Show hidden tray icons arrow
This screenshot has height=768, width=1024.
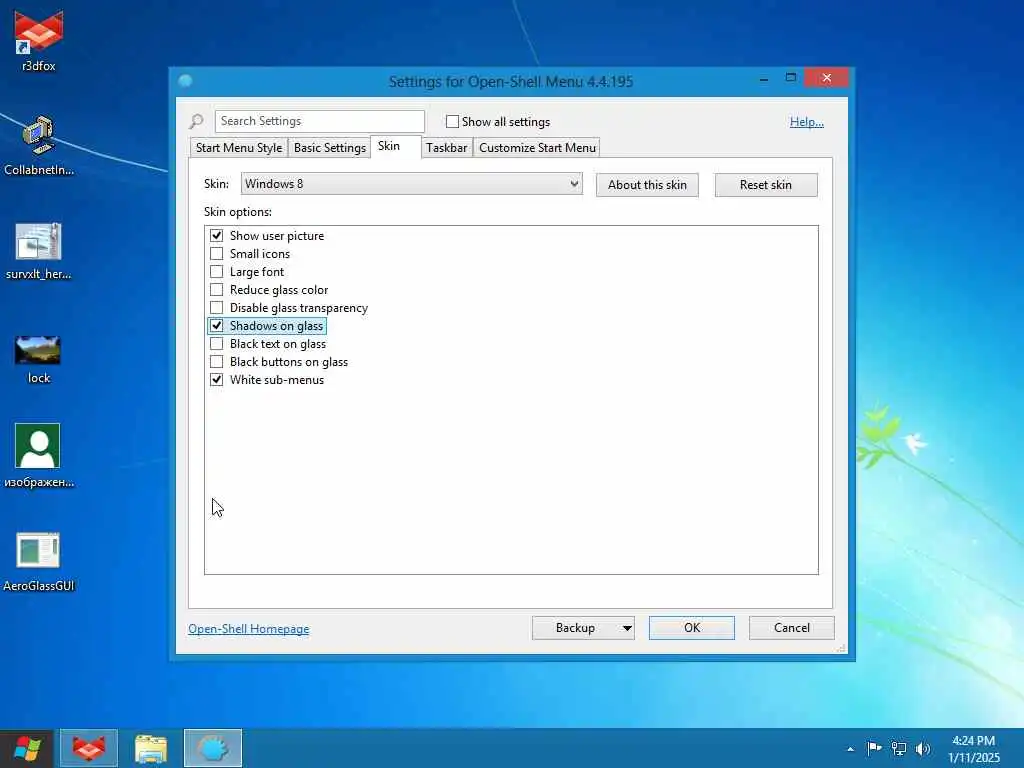coord(850,749)
